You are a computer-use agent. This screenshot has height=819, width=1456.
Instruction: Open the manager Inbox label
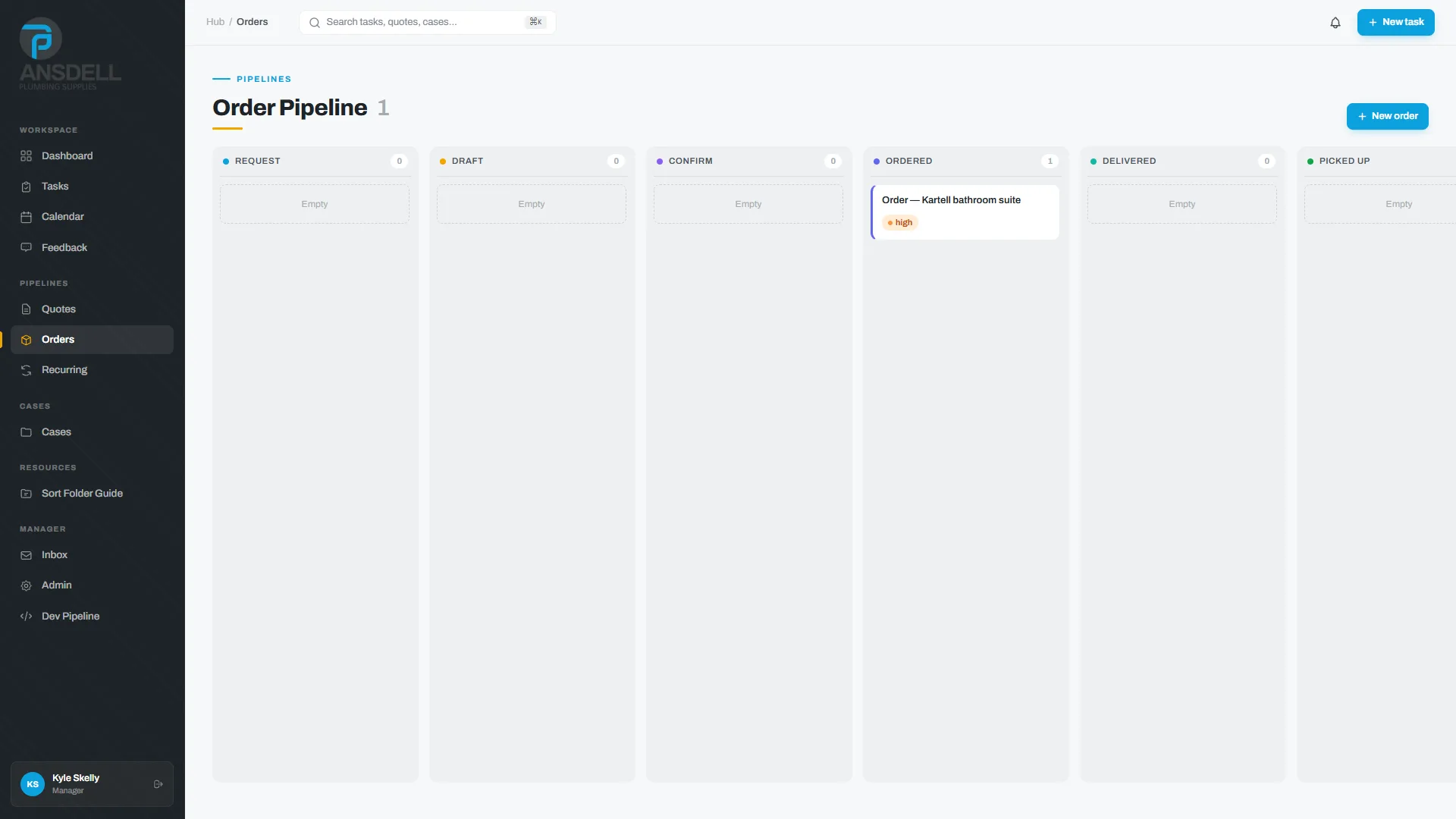(55, 555)
